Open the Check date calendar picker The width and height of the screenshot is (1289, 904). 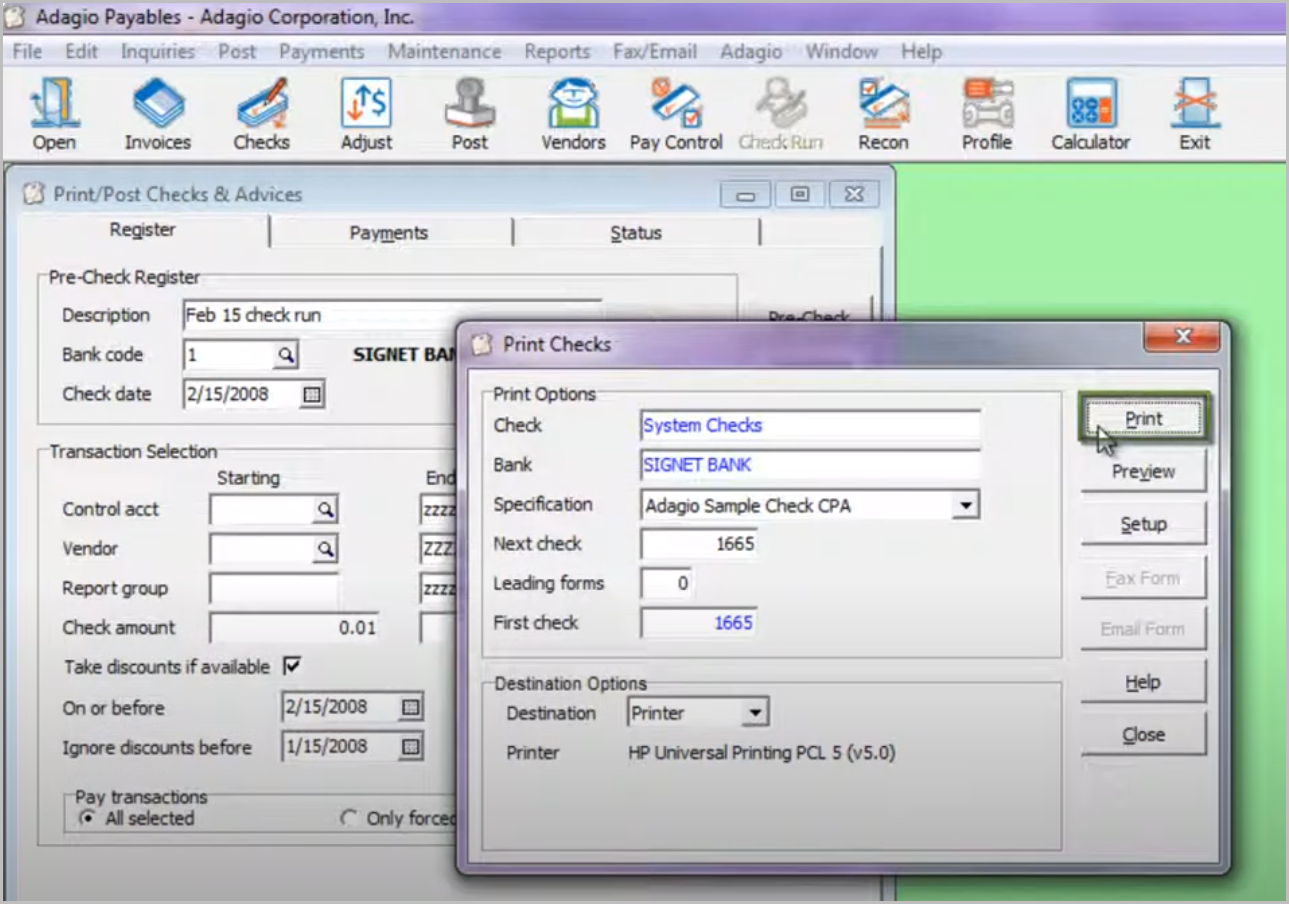(x=312, y=395)
